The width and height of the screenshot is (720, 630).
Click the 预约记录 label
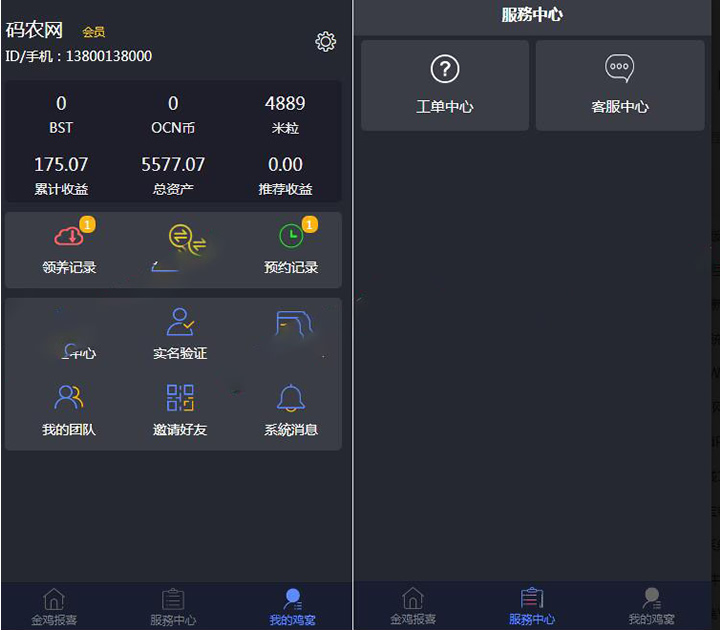click(x=291, y=267)
